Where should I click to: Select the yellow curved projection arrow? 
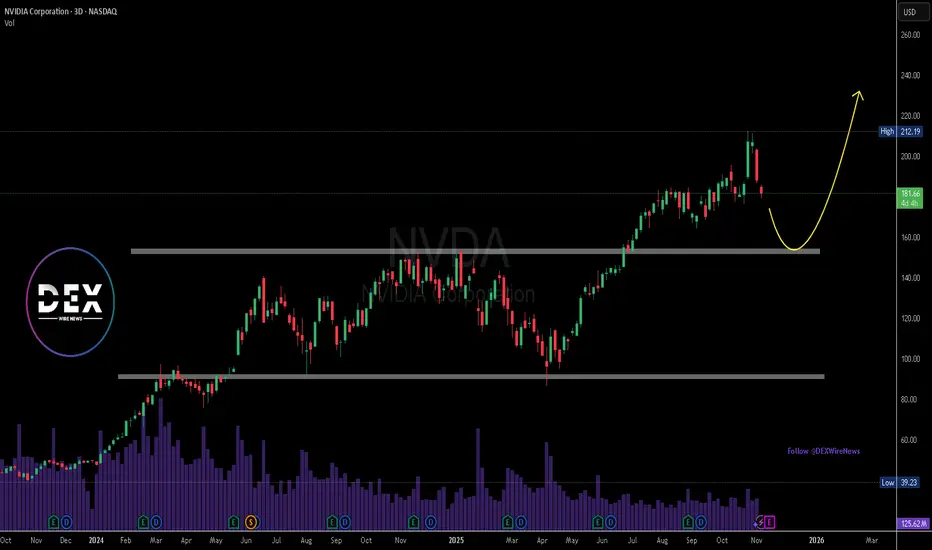[816, 171]
